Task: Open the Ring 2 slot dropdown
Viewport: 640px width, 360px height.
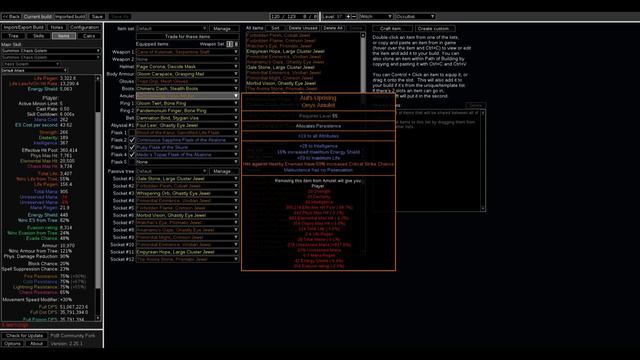Action: pos(187,111)
